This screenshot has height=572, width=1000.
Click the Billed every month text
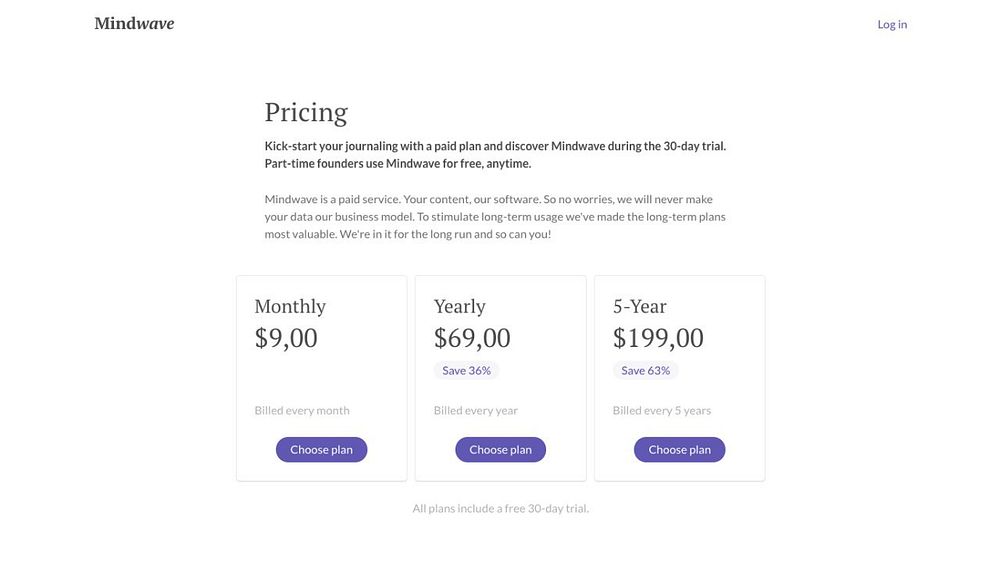(302, 410)
